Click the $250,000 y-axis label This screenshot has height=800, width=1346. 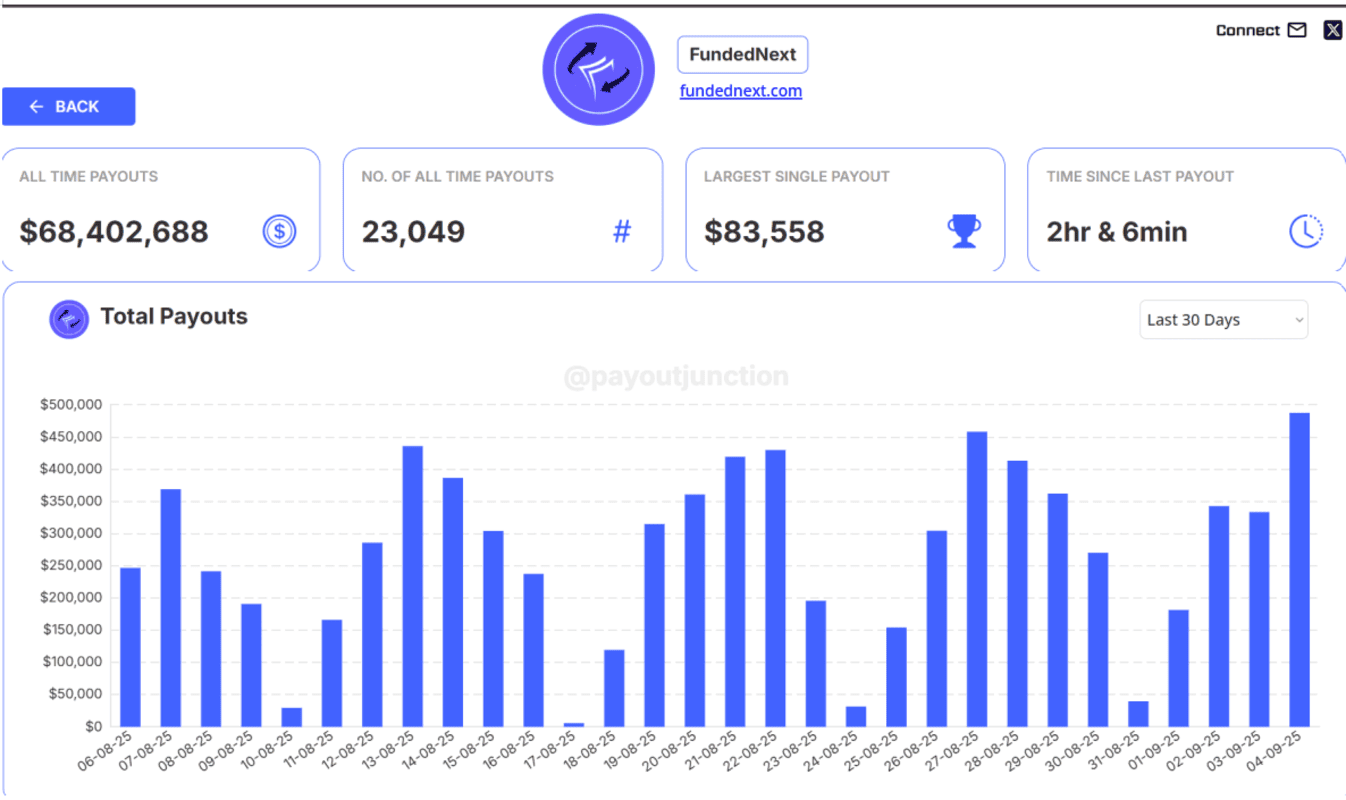pyautogui.click(x=71, y=565)
